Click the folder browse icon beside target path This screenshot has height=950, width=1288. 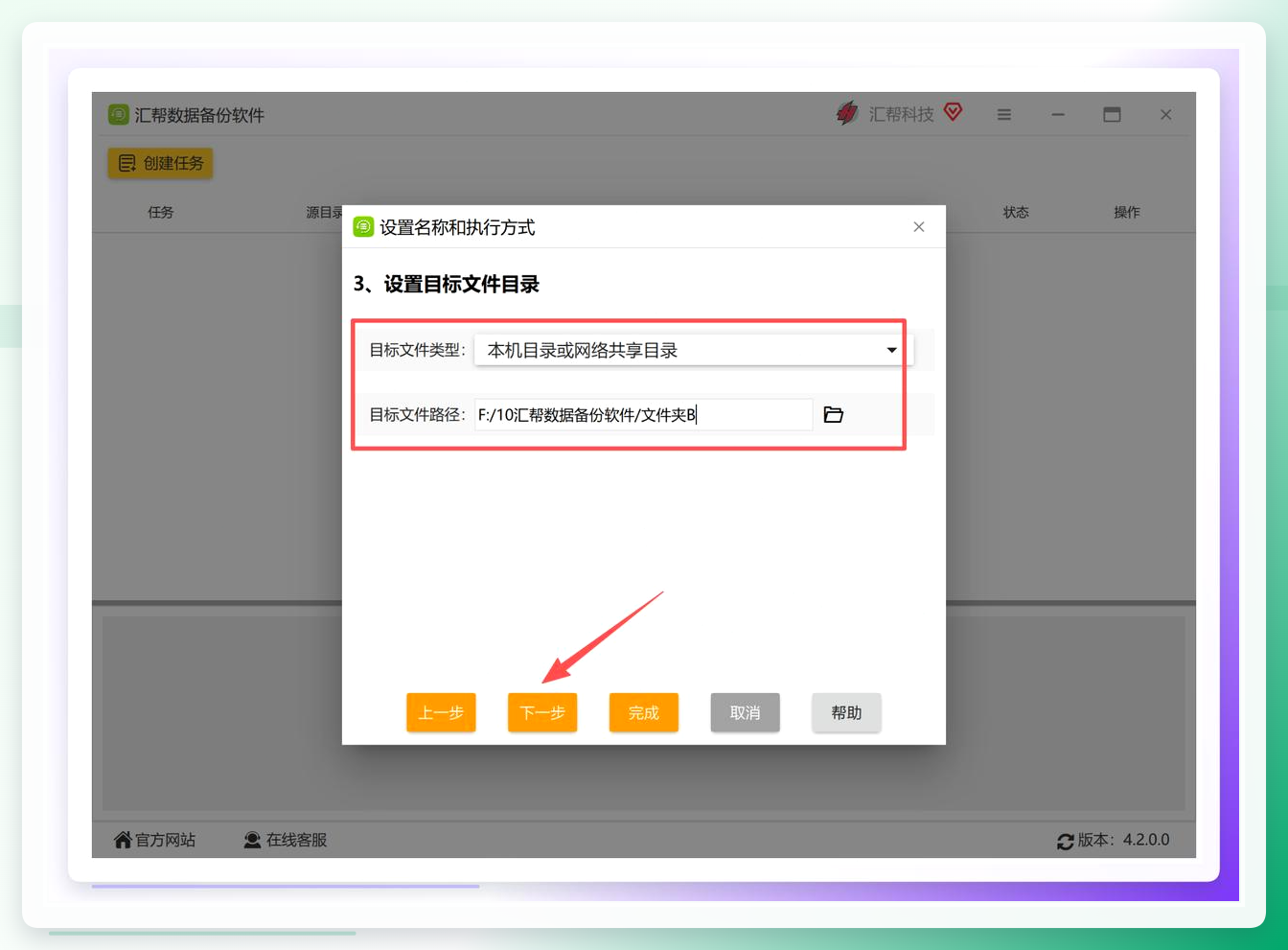point(834,415)
